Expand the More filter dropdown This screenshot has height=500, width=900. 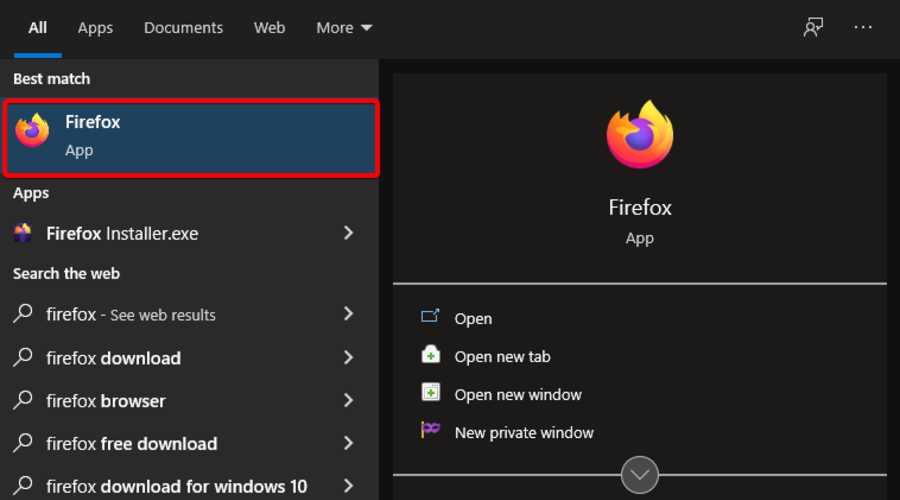point(344,28)
